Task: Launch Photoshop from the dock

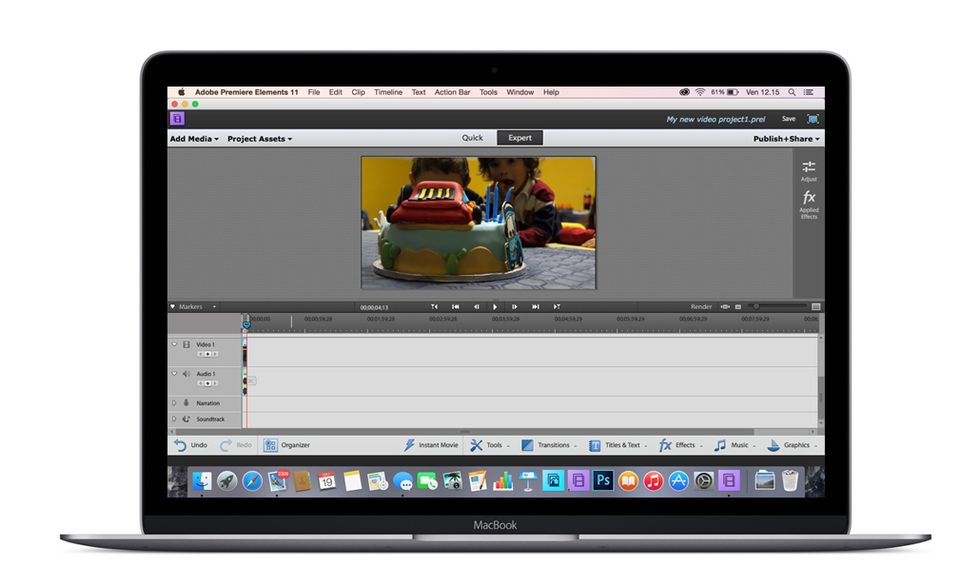Action: coord(603,481)
